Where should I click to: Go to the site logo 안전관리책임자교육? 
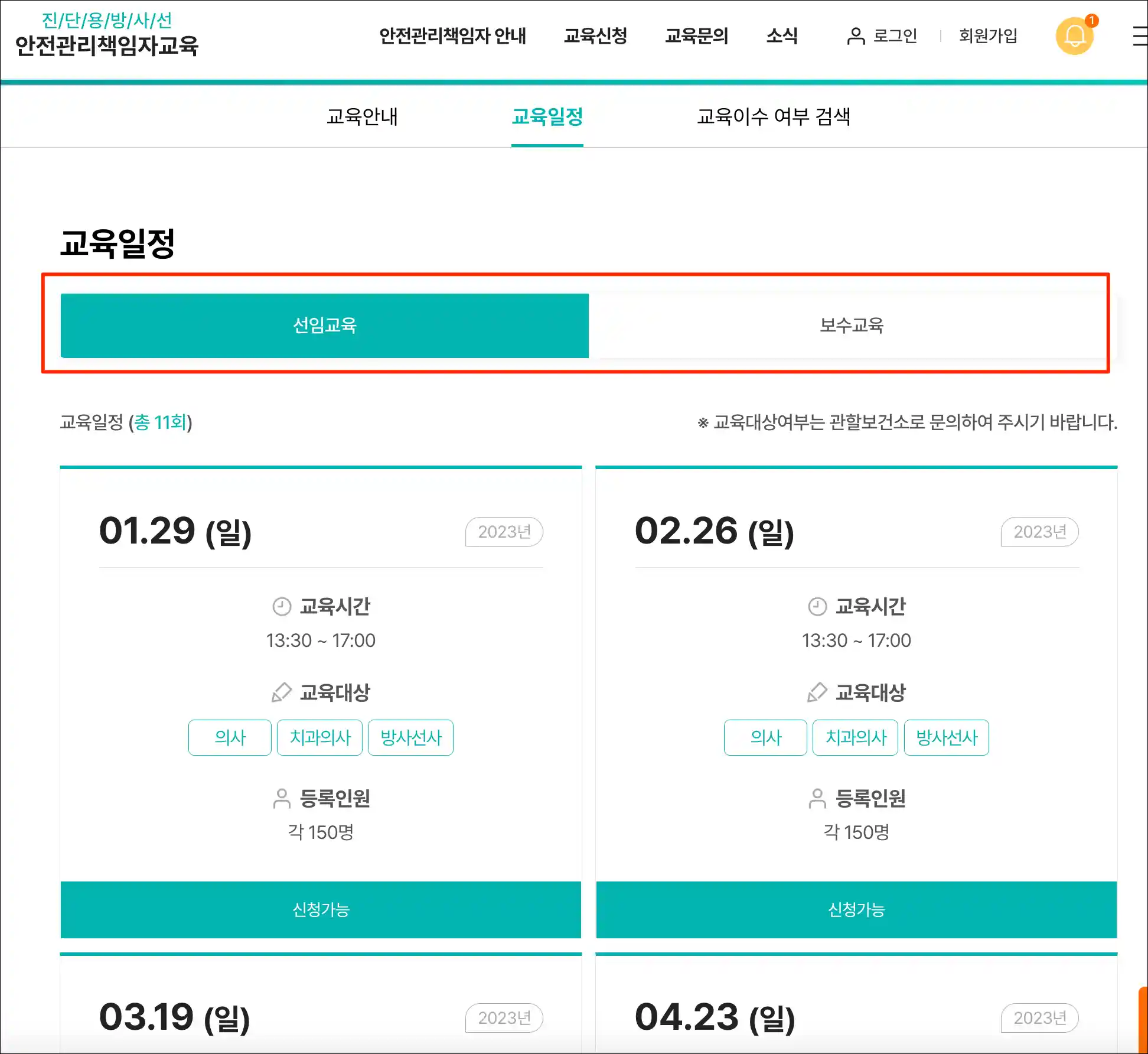click(107, 35)
